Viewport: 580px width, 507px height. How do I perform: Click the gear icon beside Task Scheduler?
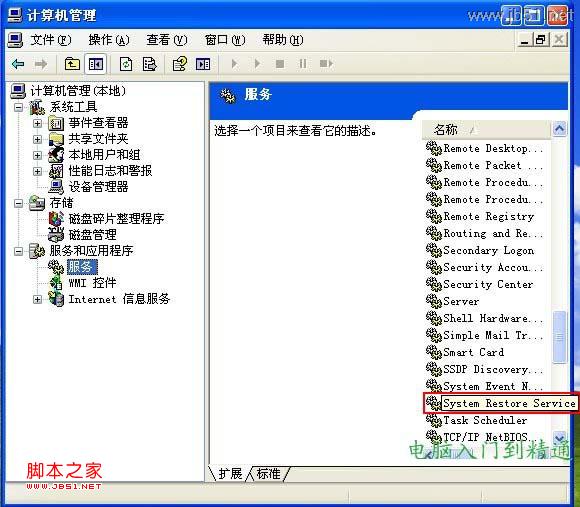pyautogui.click(x=434, y=420)
